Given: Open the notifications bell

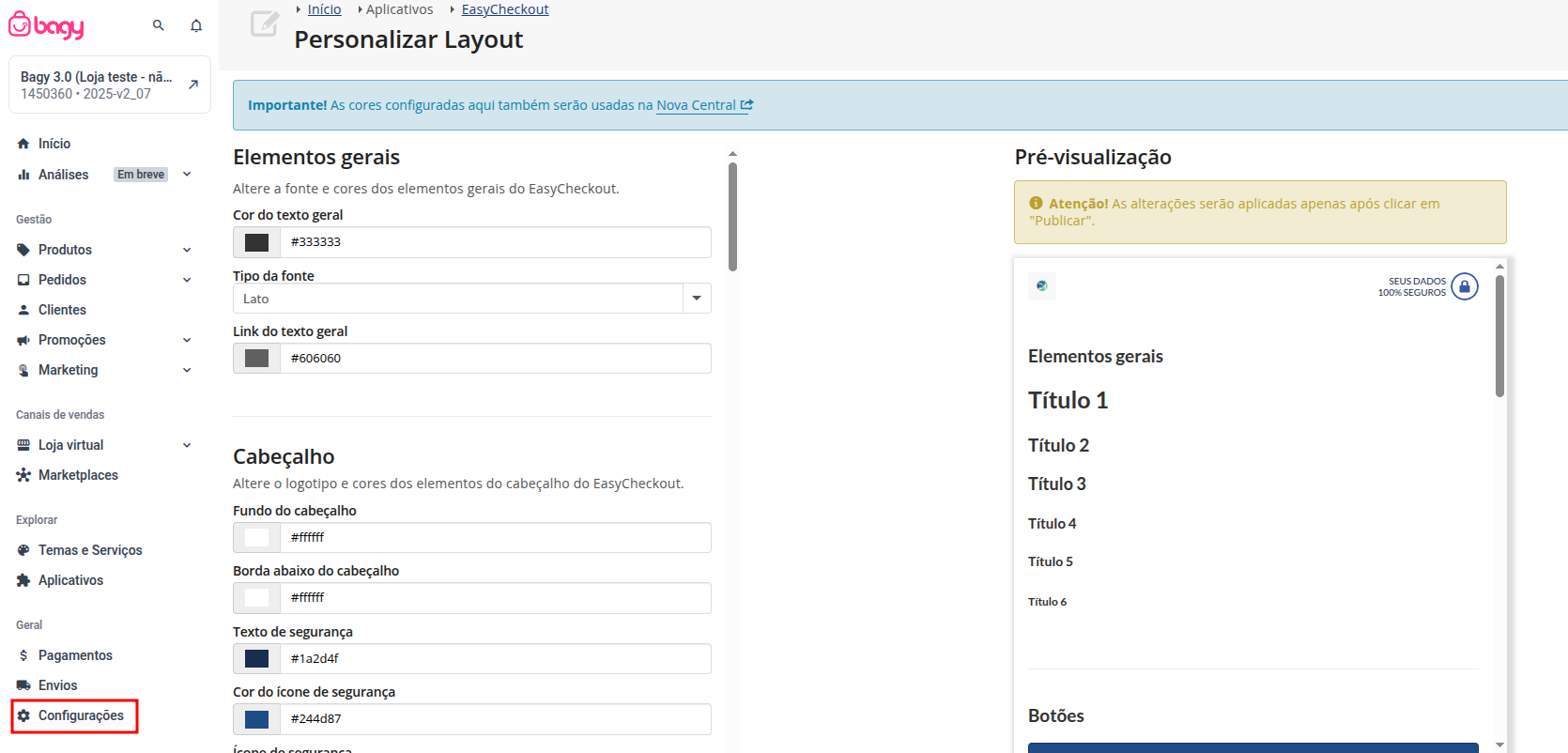Looking at the screenshot, I should 196,25.
